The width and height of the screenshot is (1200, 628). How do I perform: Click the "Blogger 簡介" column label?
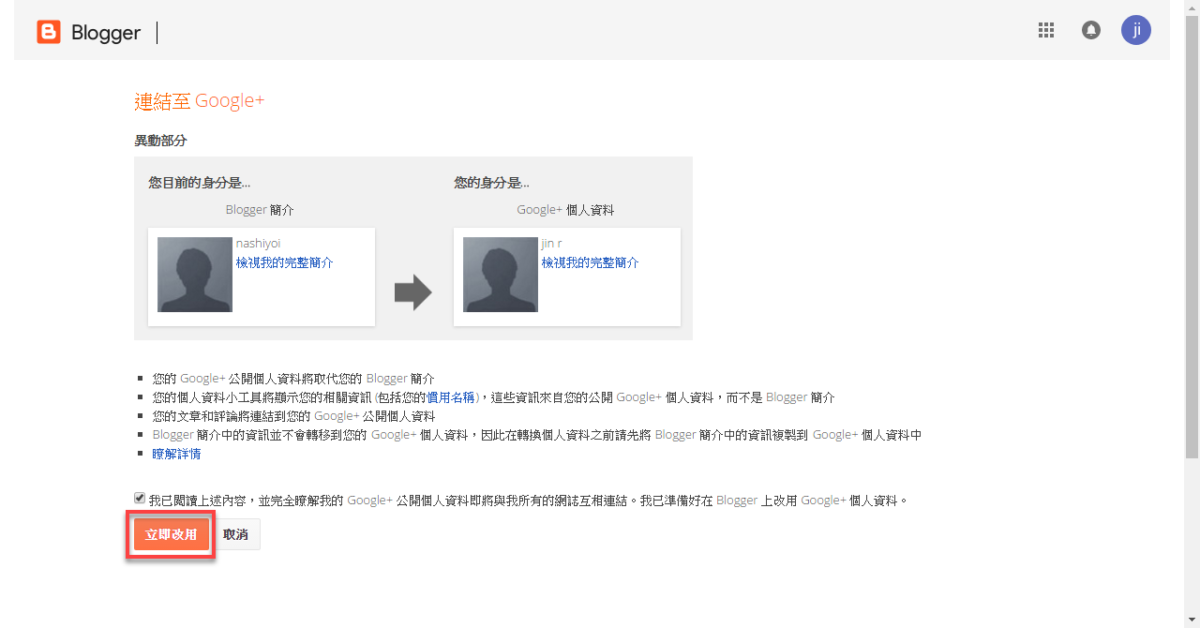click(260, 210)
